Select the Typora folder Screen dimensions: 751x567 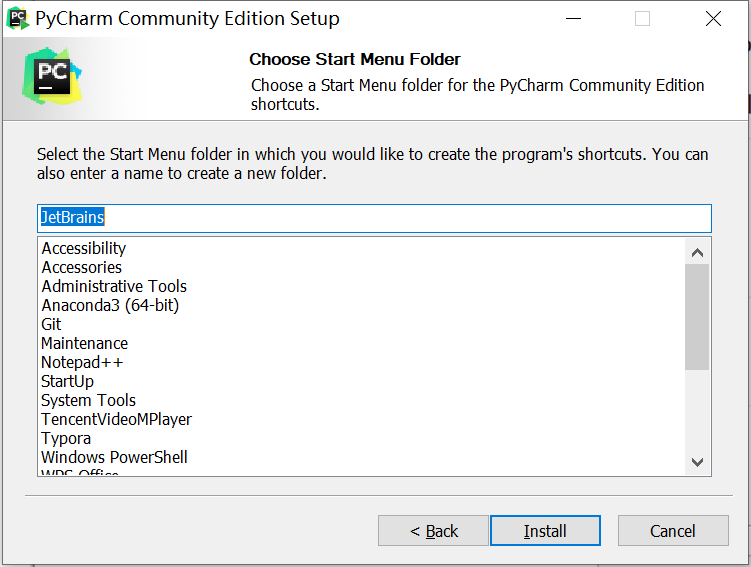[66, 438]
